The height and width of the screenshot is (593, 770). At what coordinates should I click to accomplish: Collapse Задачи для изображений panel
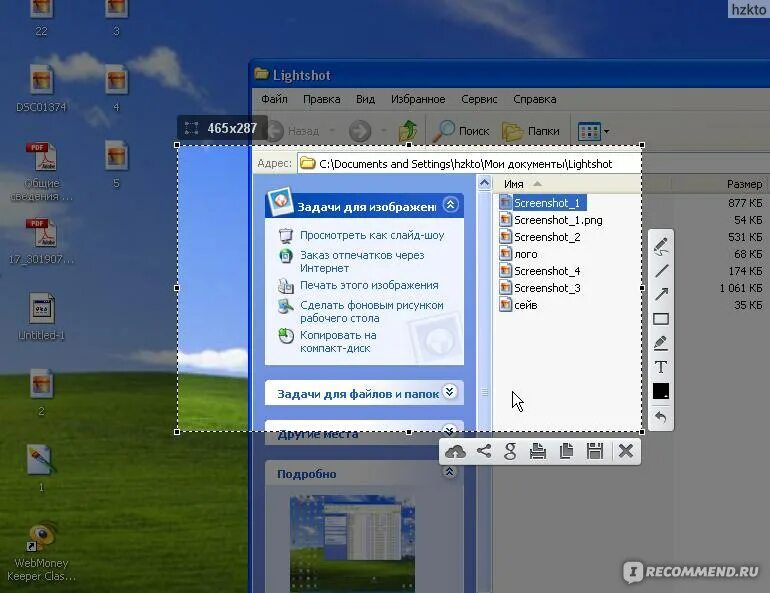click(450, 204)
